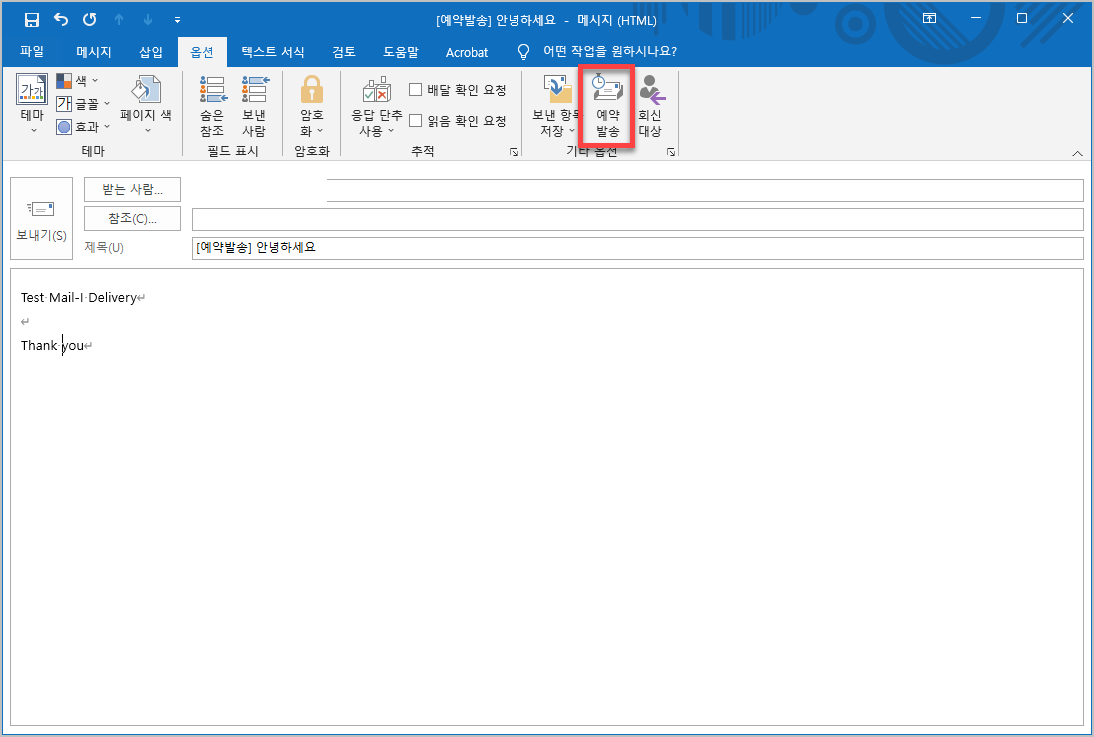1094x737 pixels.
Task: Open ribbon display options in title bar
Action: [929, 19]
